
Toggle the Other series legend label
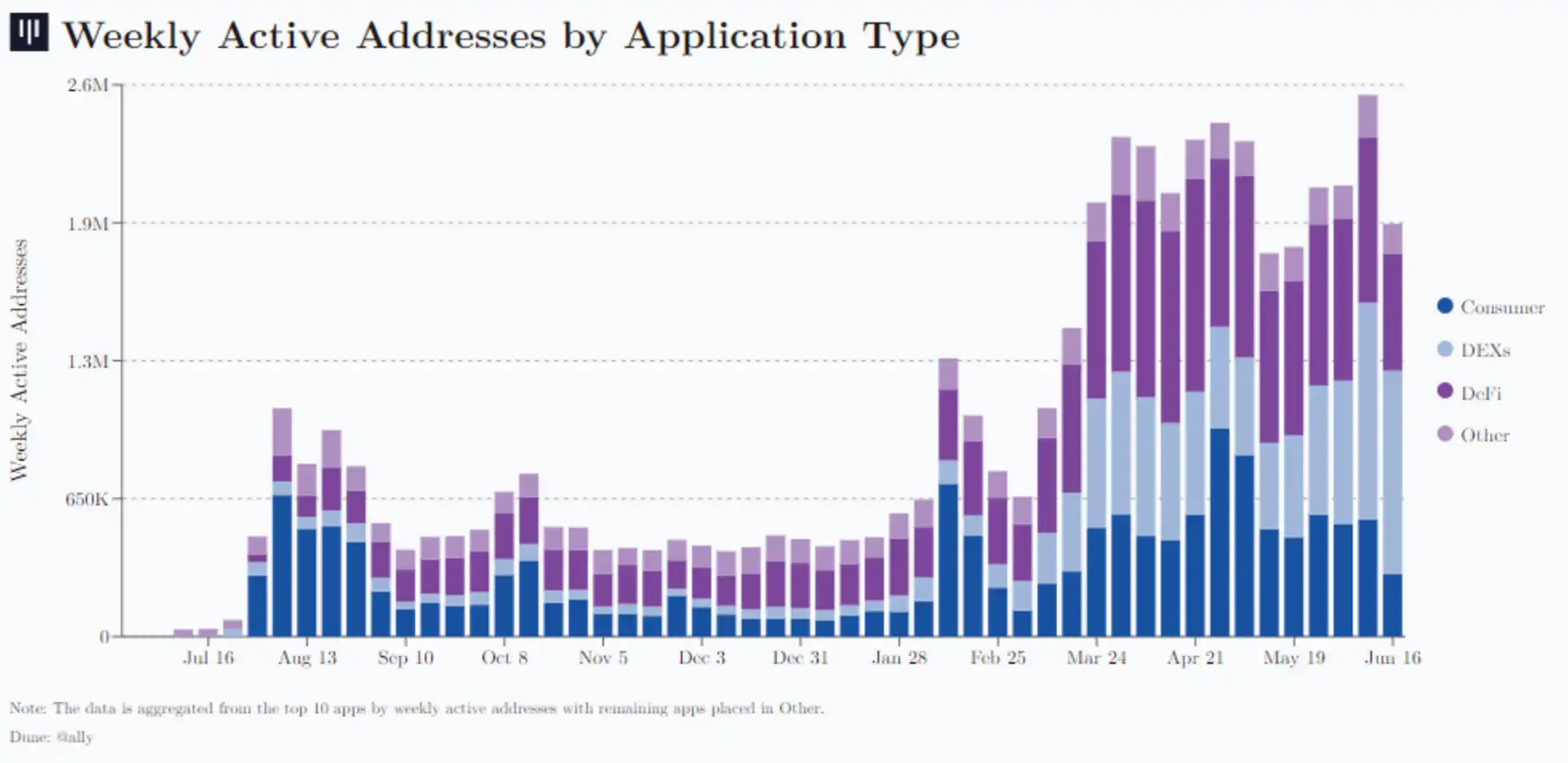1484,435
